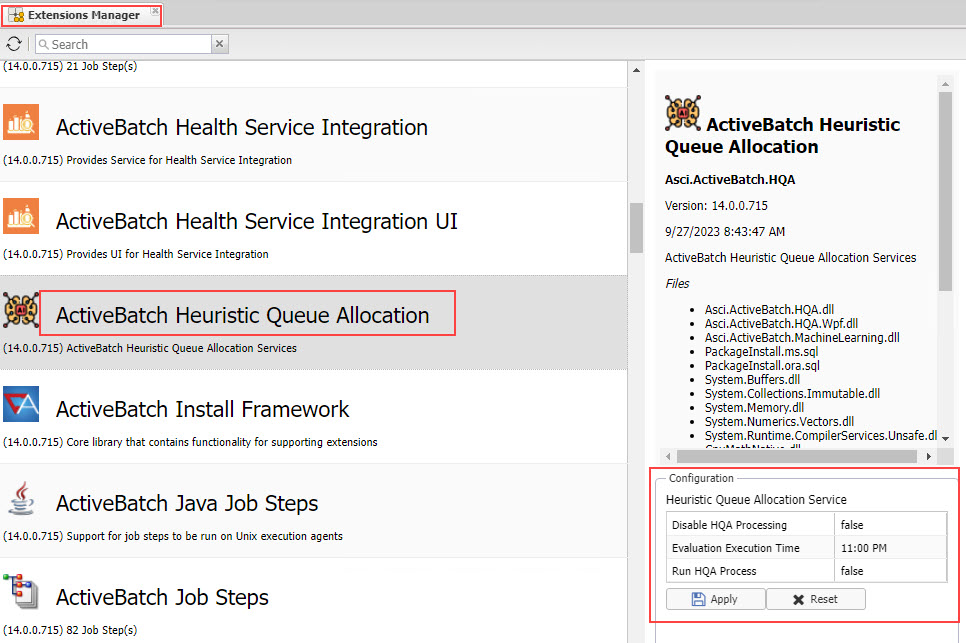
Task: Close the Extensions Manager tab
Action: point(155,10)
